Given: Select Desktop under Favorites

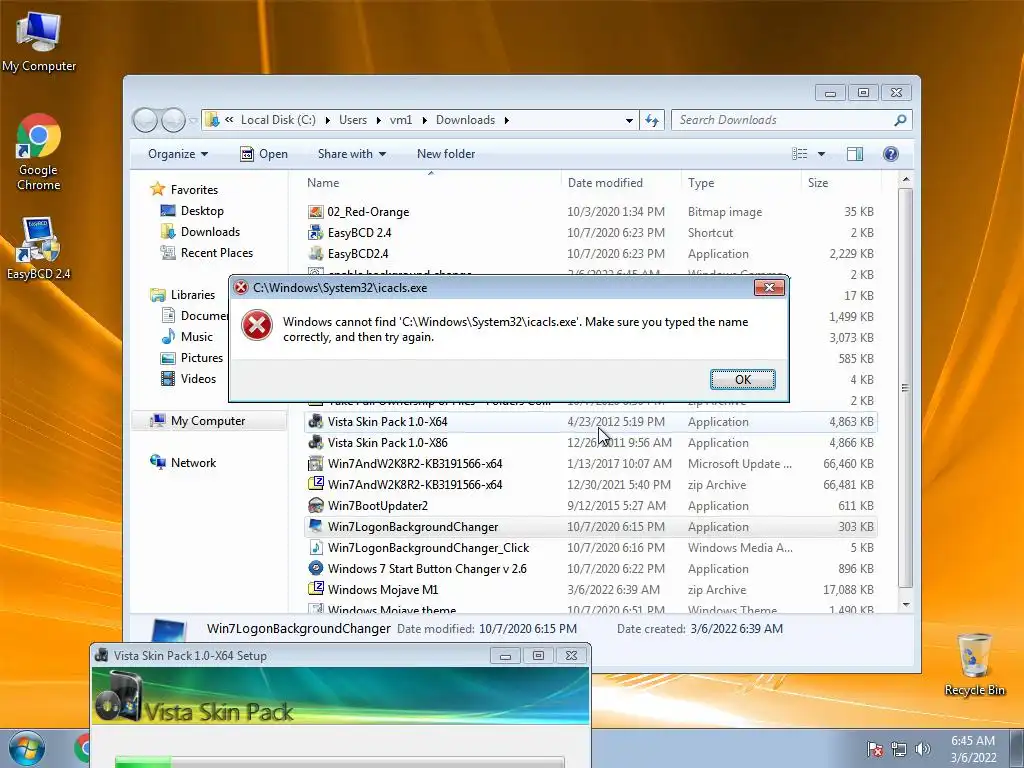Looking at the screenshot, I should coord(193,211).
